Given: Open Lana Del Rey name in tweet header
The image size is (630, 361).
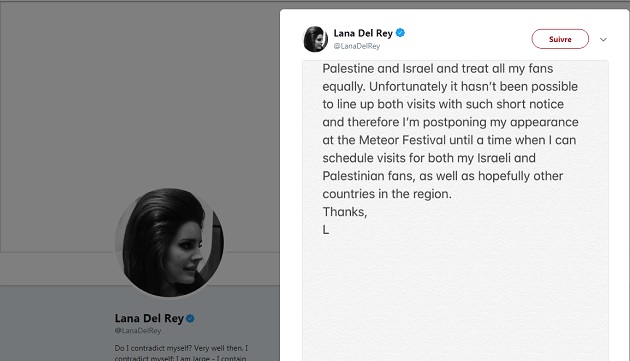Looking at the screenshot, I should pos(363,33).
